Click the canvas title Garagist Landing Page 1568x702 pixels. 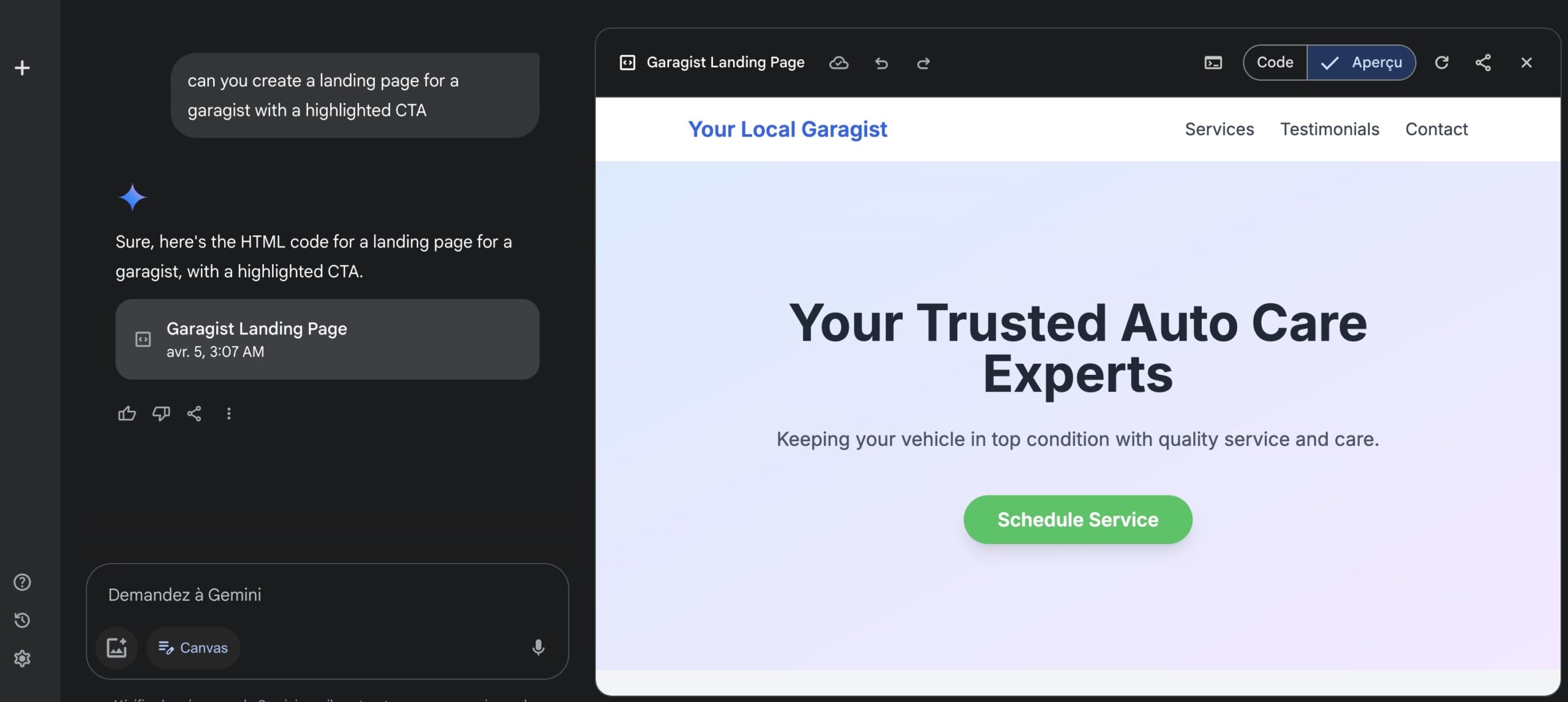(725, 62)
